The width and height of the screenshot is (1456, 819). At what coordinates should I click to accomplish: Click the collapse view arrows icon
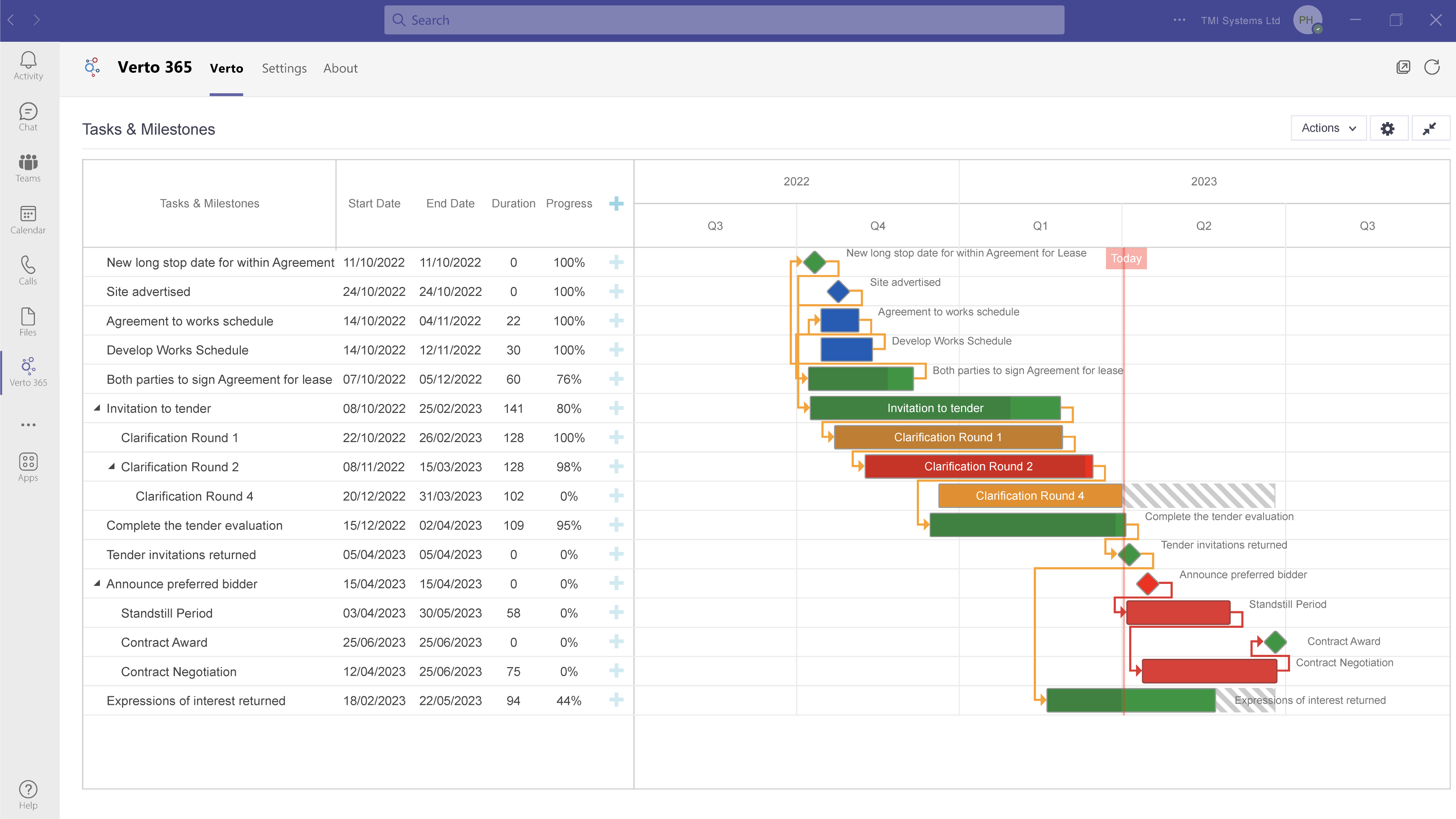coord(1429,128)
